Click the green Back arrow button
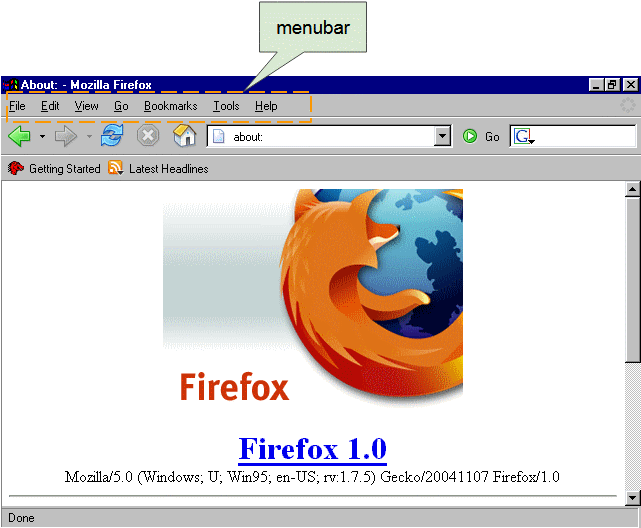Screen dimensions: 641x528 [19, 136]
